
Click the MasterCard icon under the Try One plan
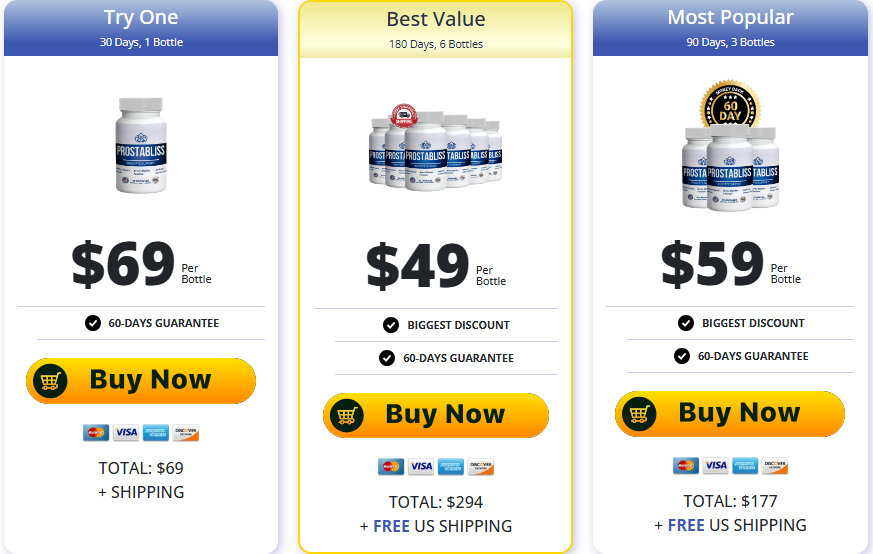click(96, 432)
